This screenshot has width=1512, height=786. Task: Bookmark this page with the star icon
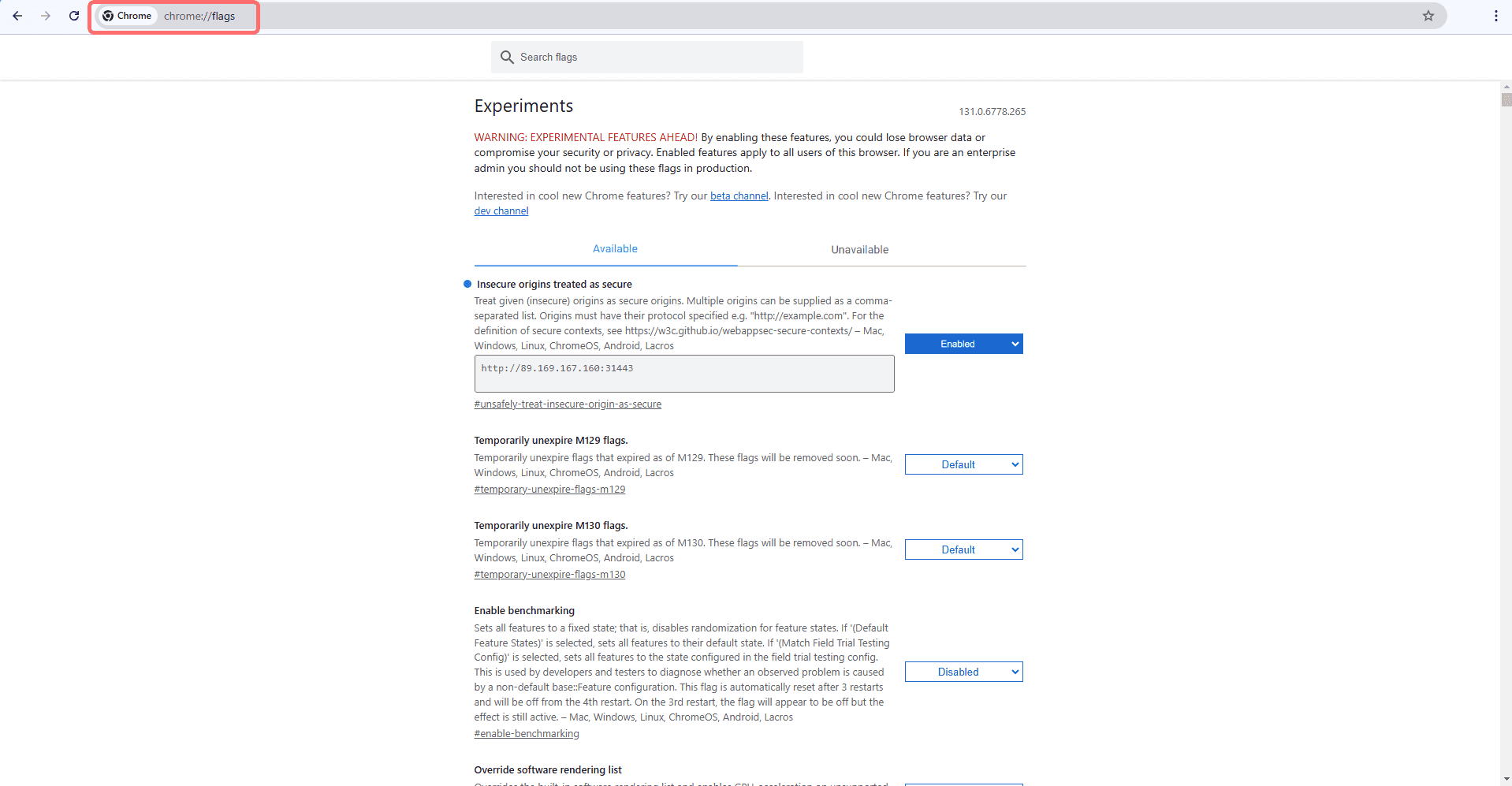tap(1428, 16)
